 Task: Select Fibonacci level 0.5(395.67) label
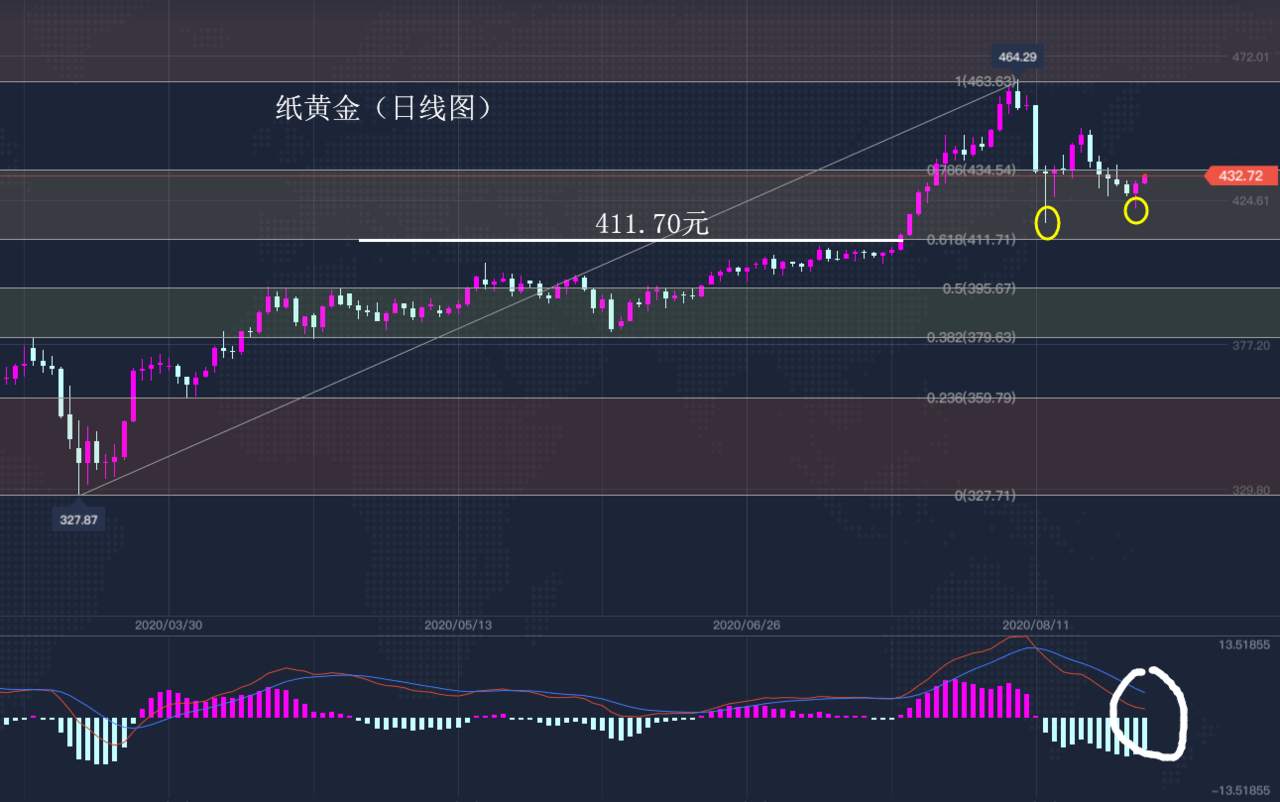pos(979,288)
